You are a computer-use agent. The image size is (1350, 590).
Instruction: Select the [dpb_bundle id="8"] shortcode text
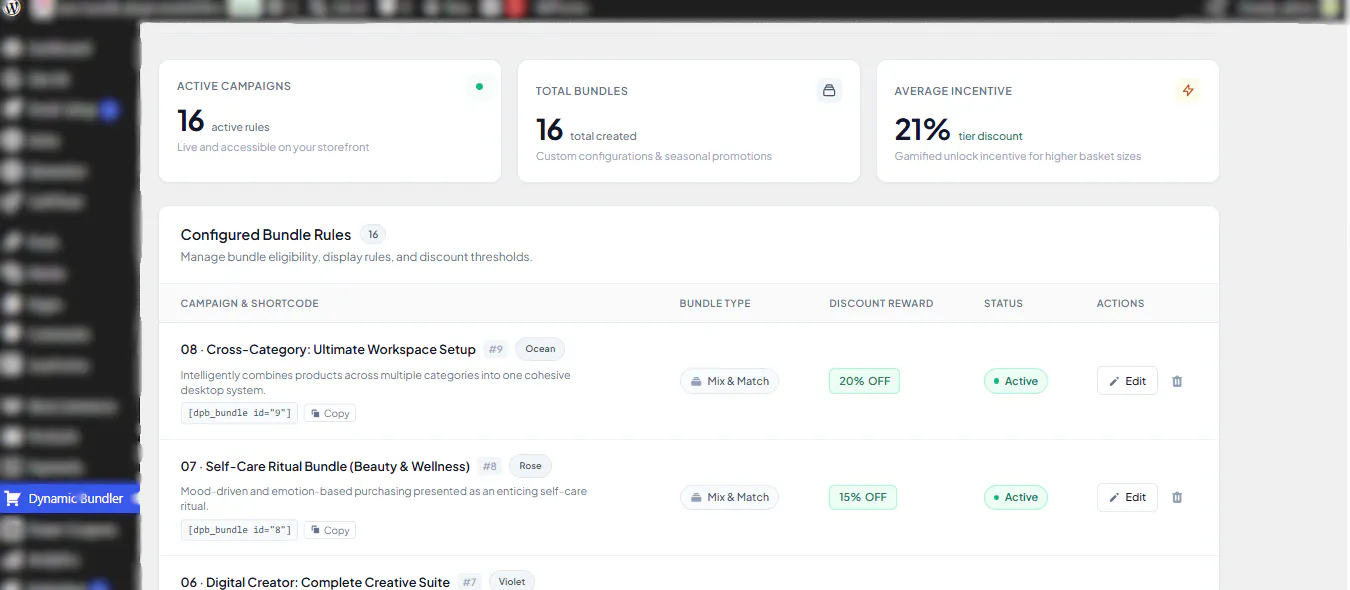(x=239, y=530)
